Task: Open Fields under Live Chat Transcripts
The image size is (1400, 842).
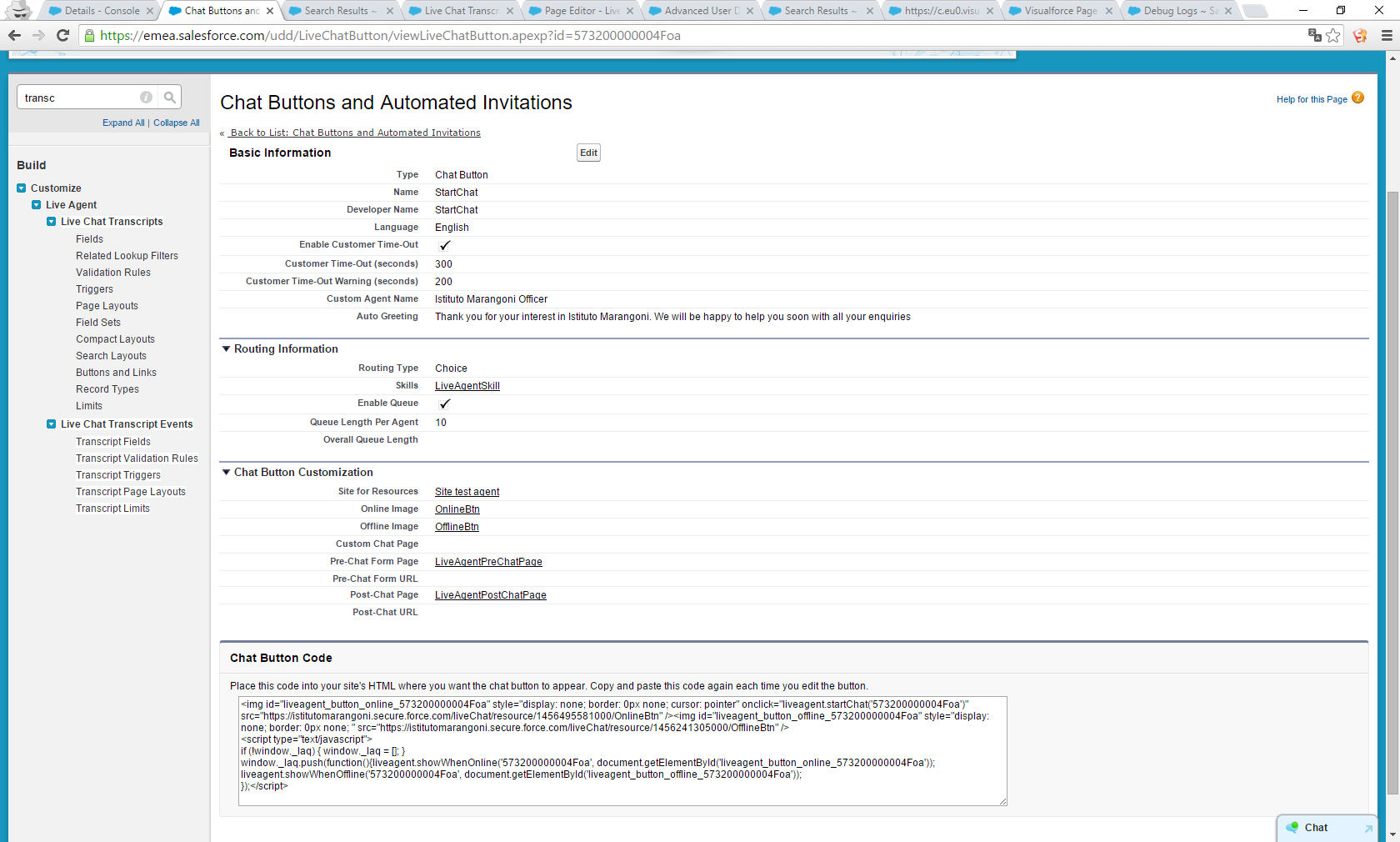Action: pyautogui.click(x=89, y=239)
